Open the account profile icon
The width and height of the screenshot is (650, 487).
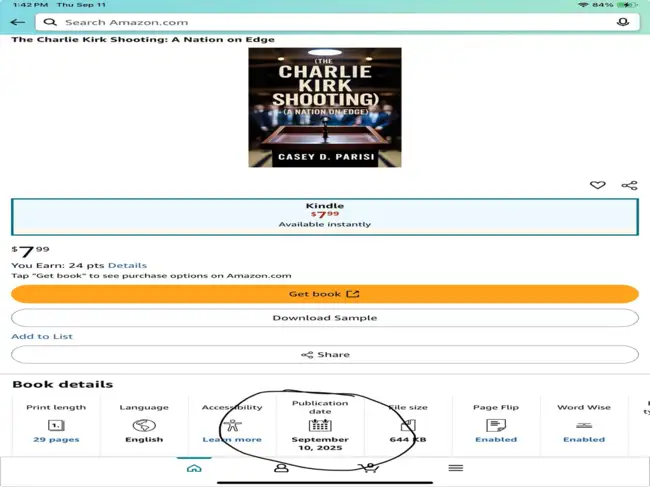[281, 468]
